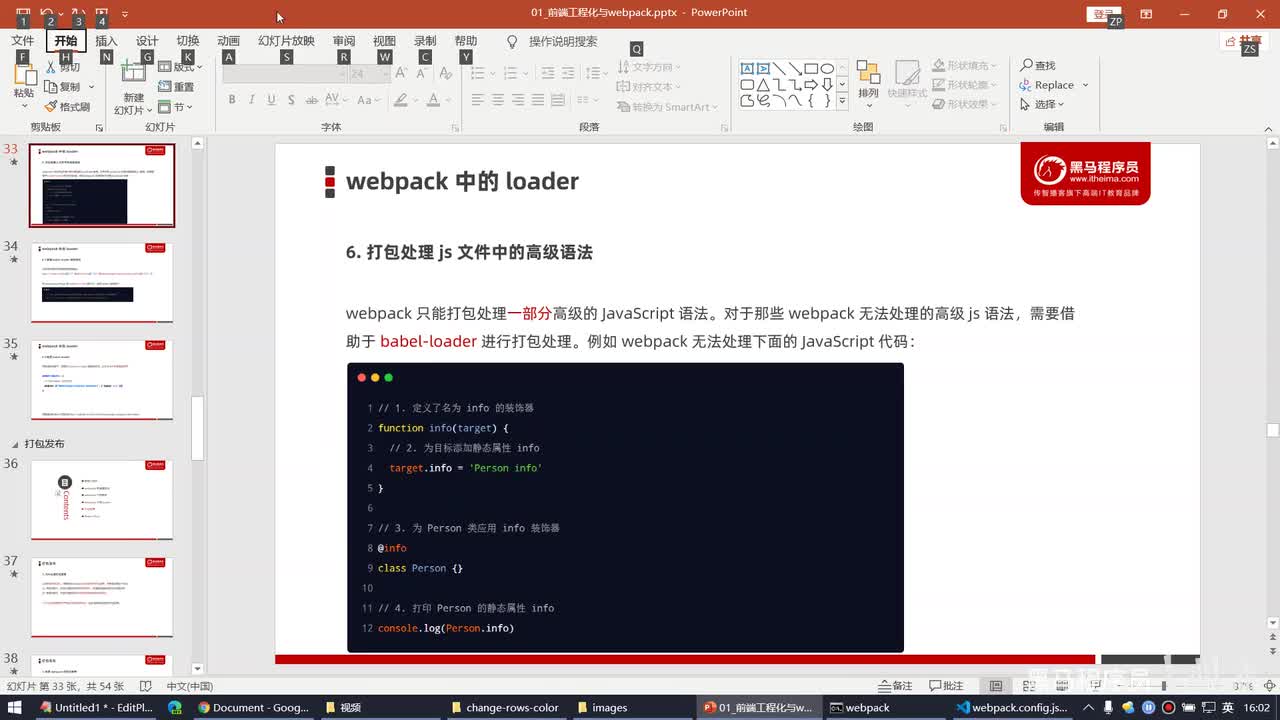The width and height of the screenshot is (1280, 720).
Task: Open Notes pane from status bar
Action: pos(896,686)
